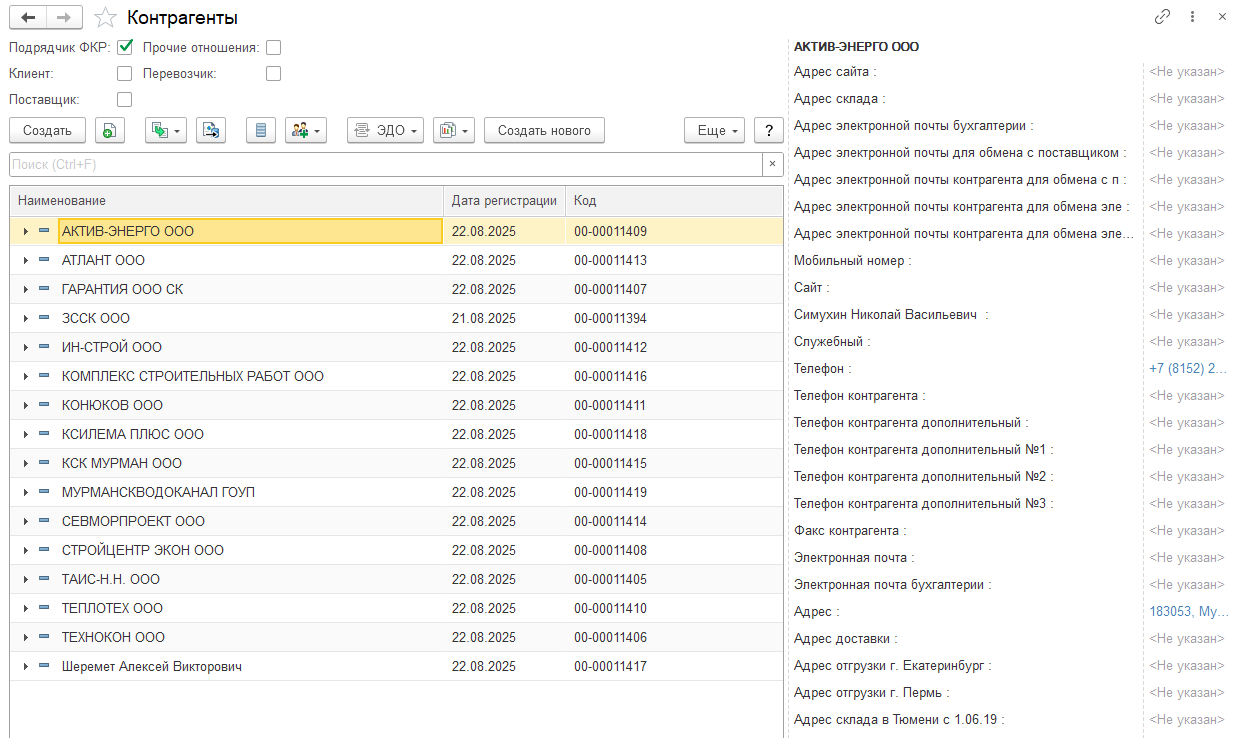Click the row icon beside ЗССК ООО
This screenshot has width=1234, height=738.
click(44, 318)
